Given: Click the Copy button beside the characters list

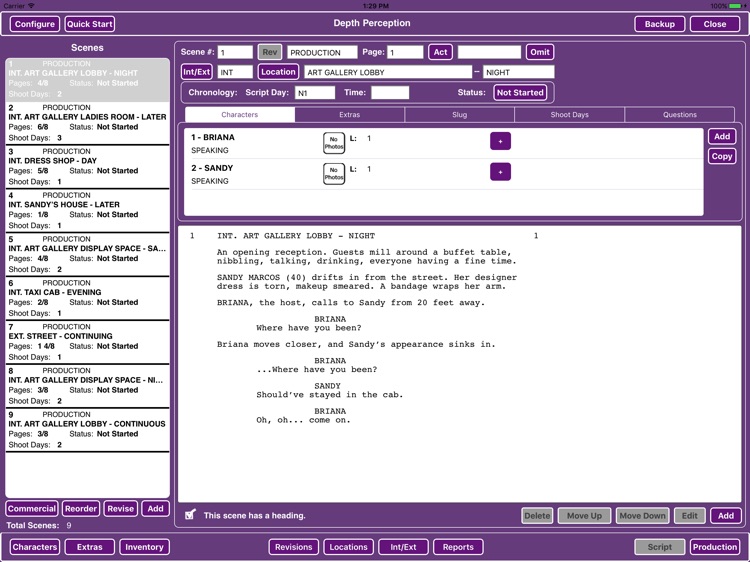Looking at the screenshot, I should point(722,156).
